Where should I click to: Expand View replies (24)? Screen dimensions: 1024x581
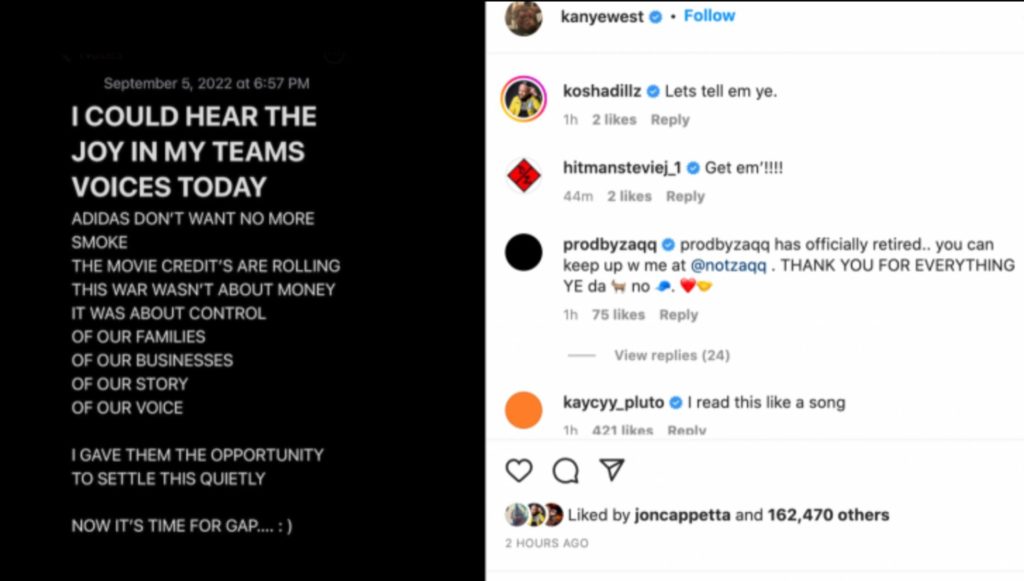[672, 355]
